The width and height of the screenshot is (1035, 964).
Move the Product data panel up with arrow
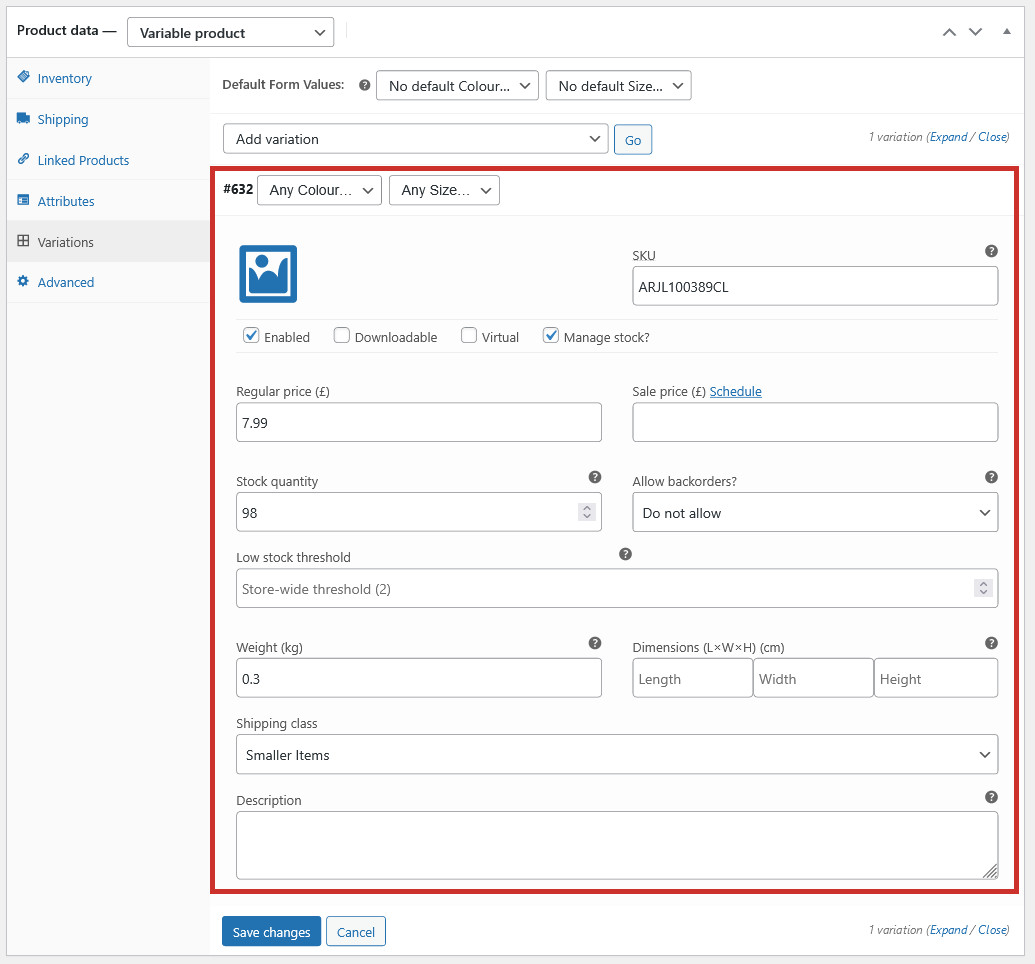pyautogui.click(x=949, y=32)
